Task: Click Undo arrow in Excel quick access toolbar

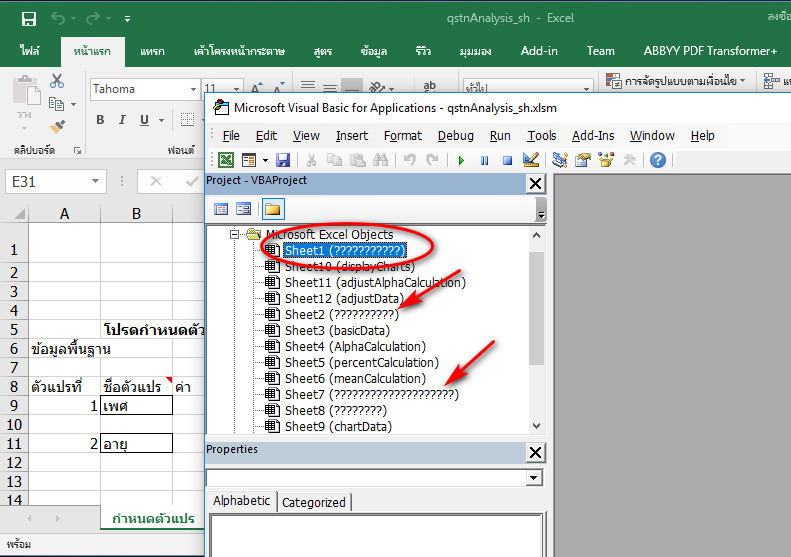Action: click(58, 19)
